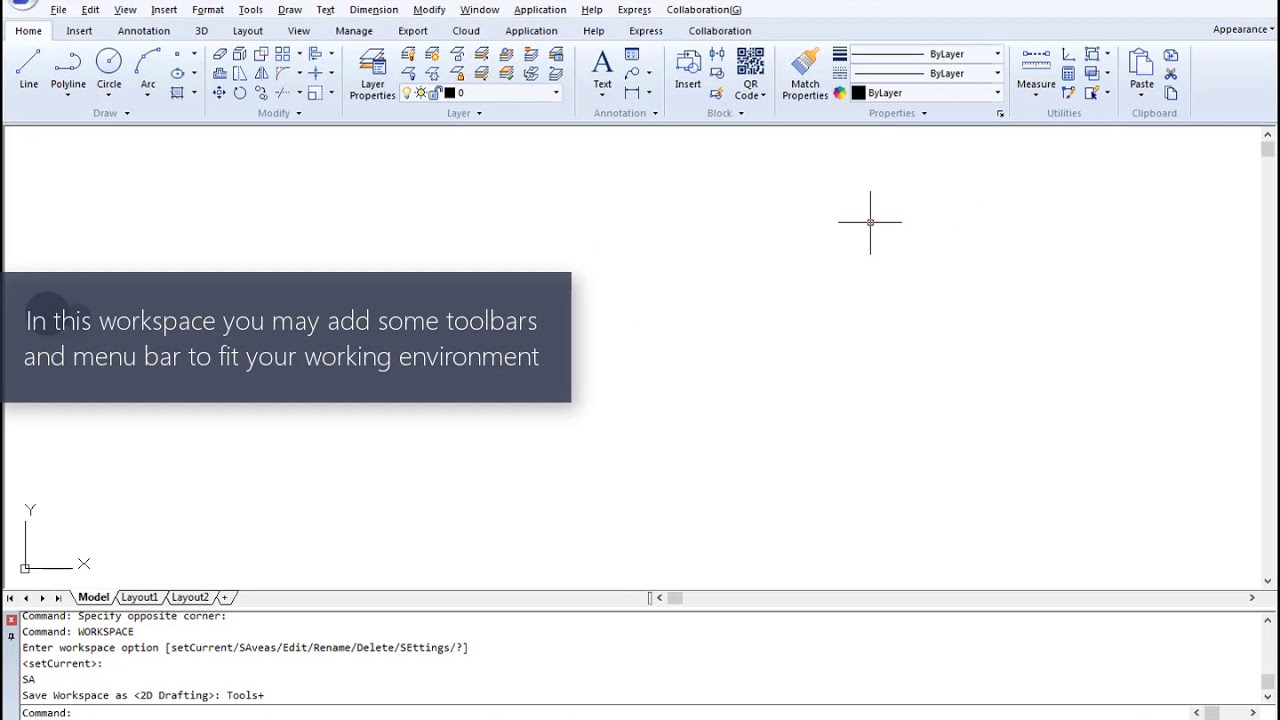
Task: Select the Text annotation tool
Action: click(602, 69)
